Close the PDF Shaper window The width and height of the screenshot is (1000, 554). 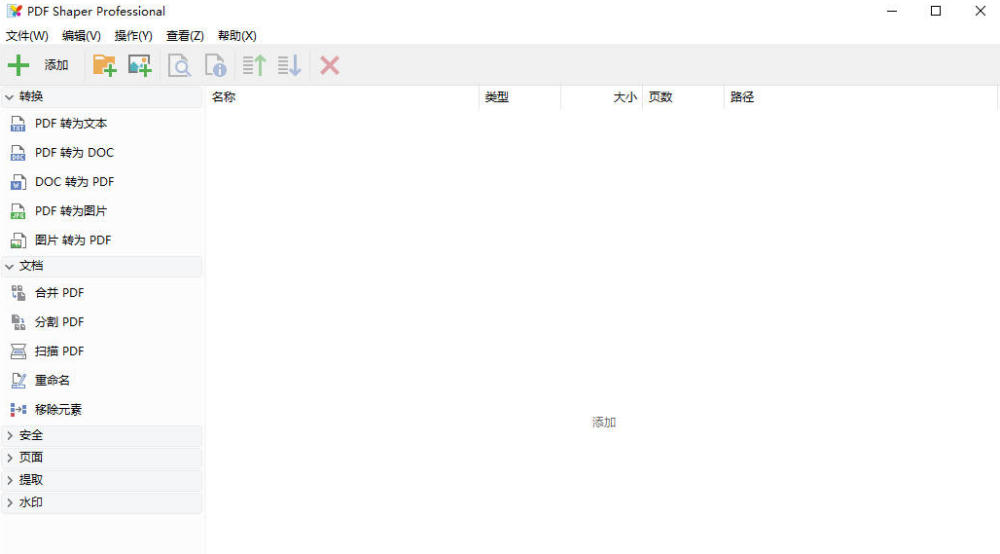point(980,11)
